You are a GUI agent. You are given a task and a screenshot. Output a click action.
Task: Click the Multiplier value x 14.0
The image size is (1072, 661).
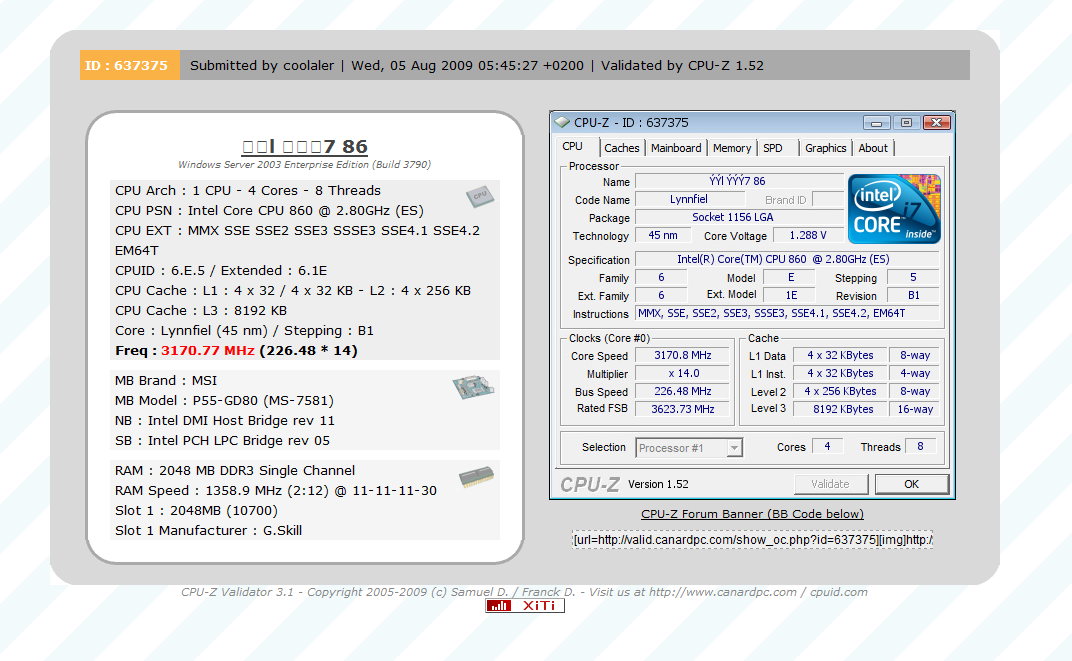[x=682, y=373]
